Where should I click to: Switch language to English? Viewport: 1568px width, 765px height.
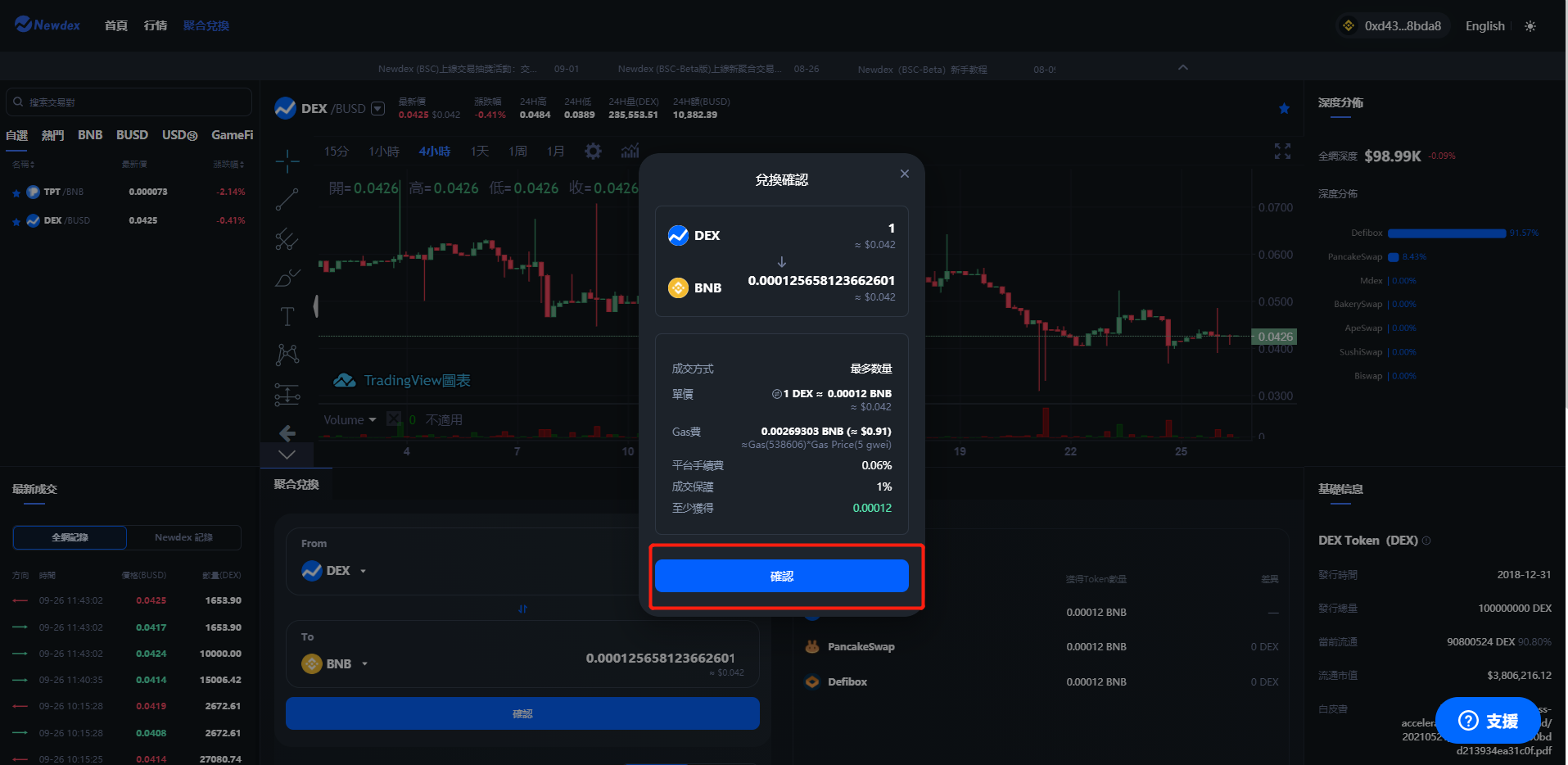pos(1484,26)
